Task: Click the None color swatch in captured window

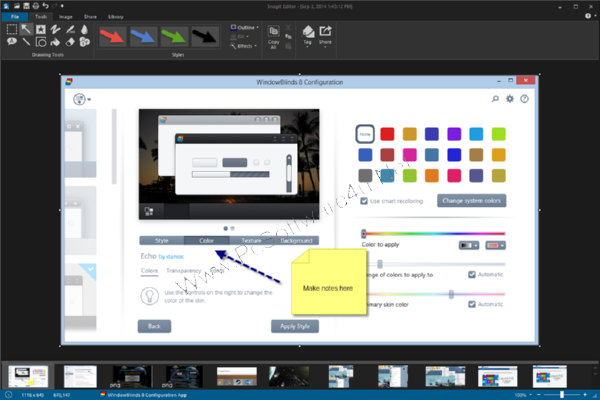Action: (x=365, y=134)
